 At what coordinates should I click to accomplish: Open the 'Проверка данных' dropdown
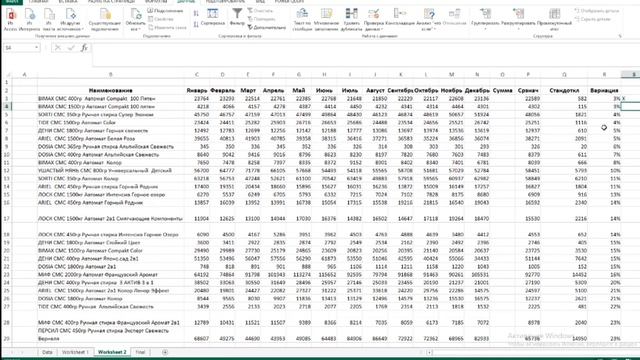coord(373,20)
